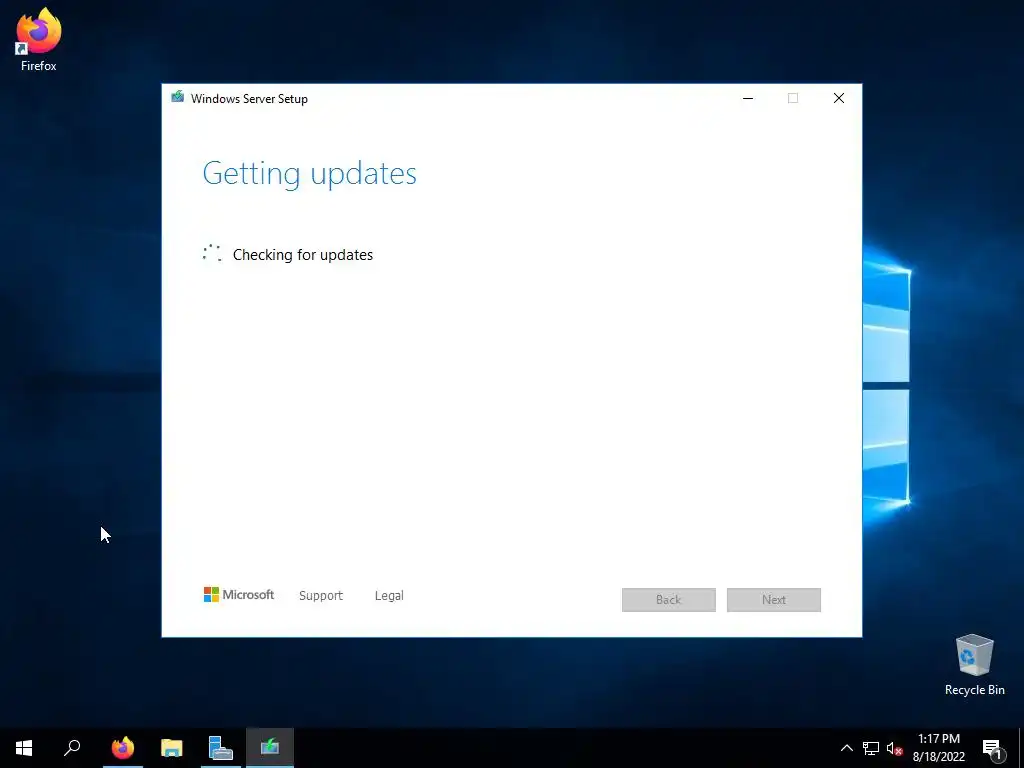
Task: Open the Windows Start menu
Action: click(x=24, y=748)
